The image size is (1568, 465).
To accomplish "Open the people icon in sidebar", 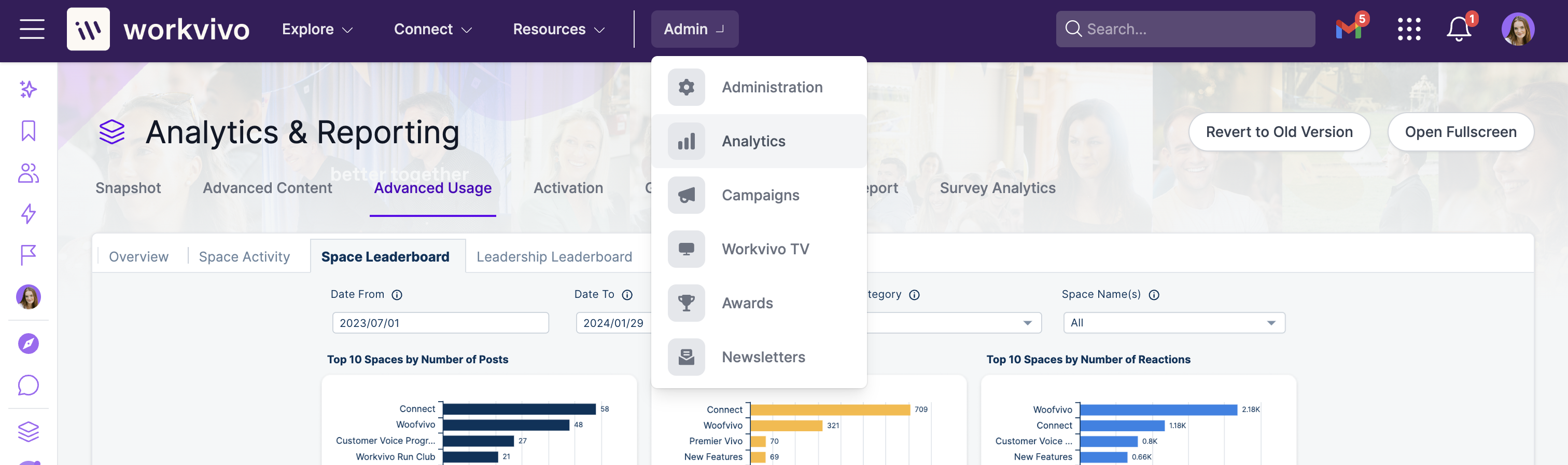I will click(29, 173).
